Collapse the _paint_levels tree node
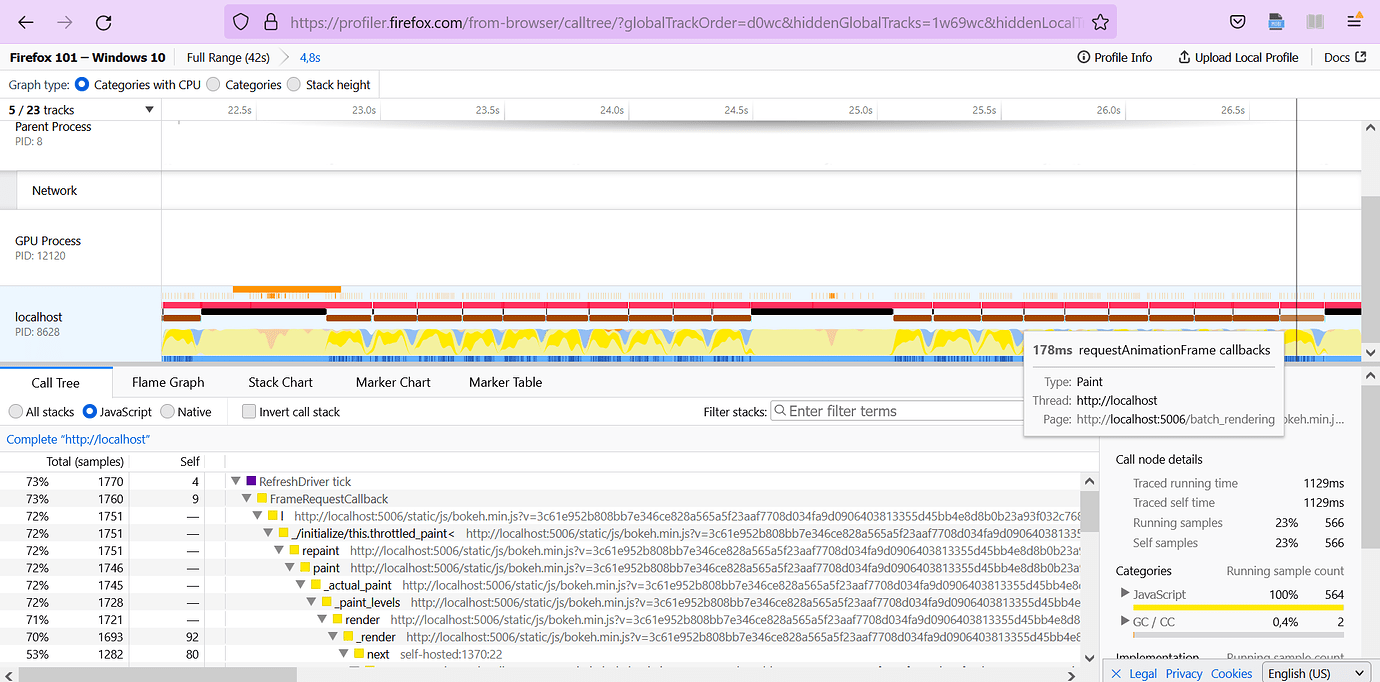1380x682 pixels. 312,602
